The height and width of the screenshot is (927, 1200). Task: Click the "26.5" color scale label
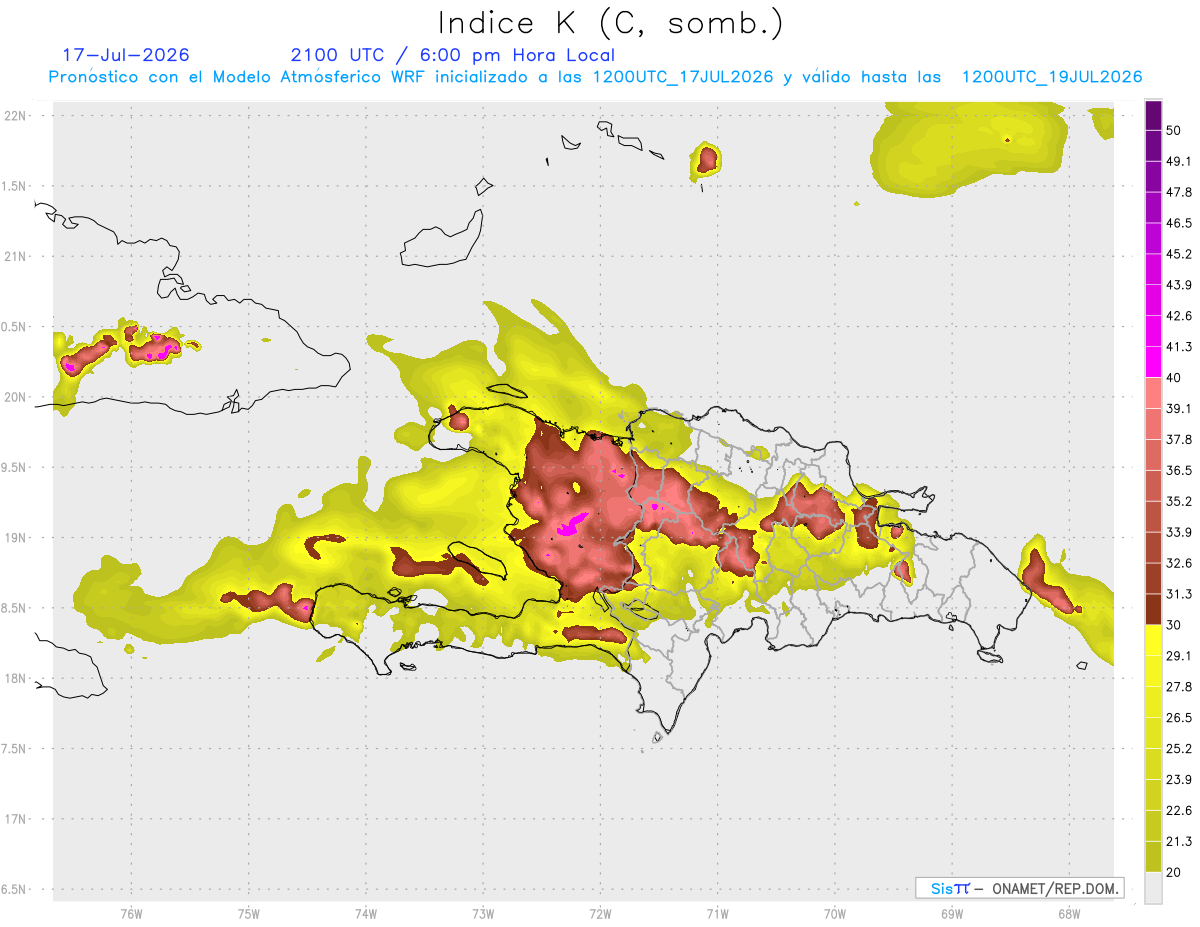[1180, 717]
